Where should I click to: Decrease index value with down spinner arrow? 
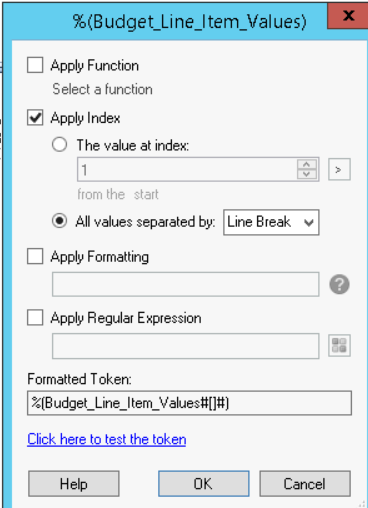306,174
